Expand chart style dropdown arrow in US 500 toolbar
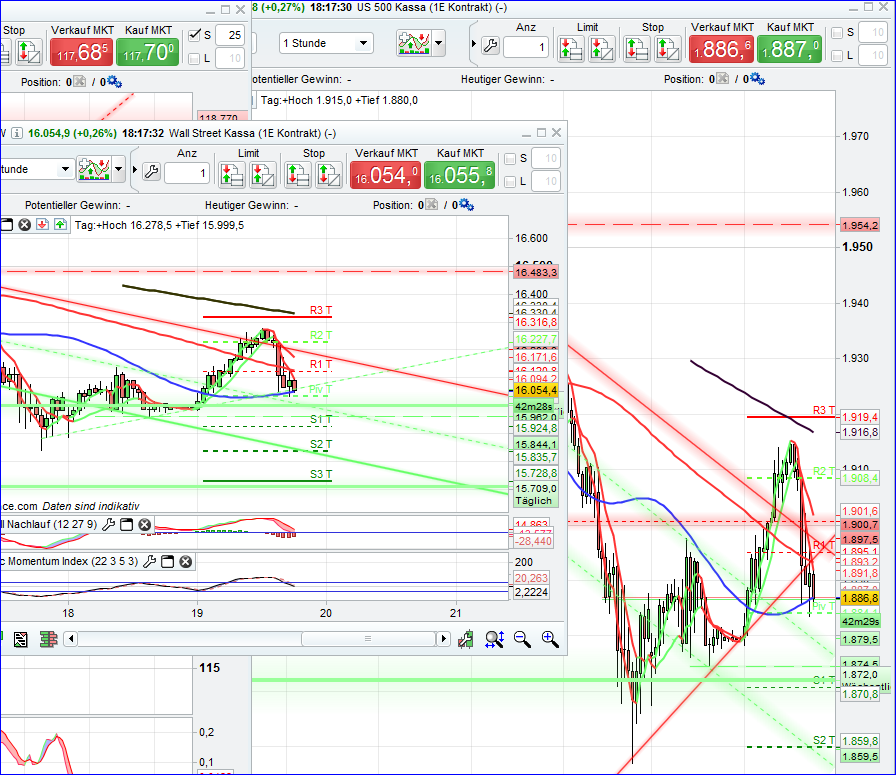The height and width of the screenshot is (775, 896). (x=438, y=43)
